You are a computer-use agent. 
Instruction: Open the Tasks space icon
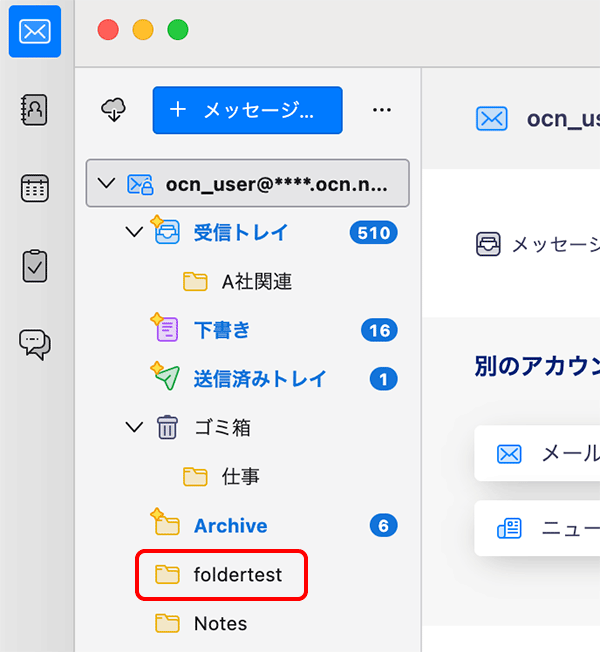[x=34, y=266]
